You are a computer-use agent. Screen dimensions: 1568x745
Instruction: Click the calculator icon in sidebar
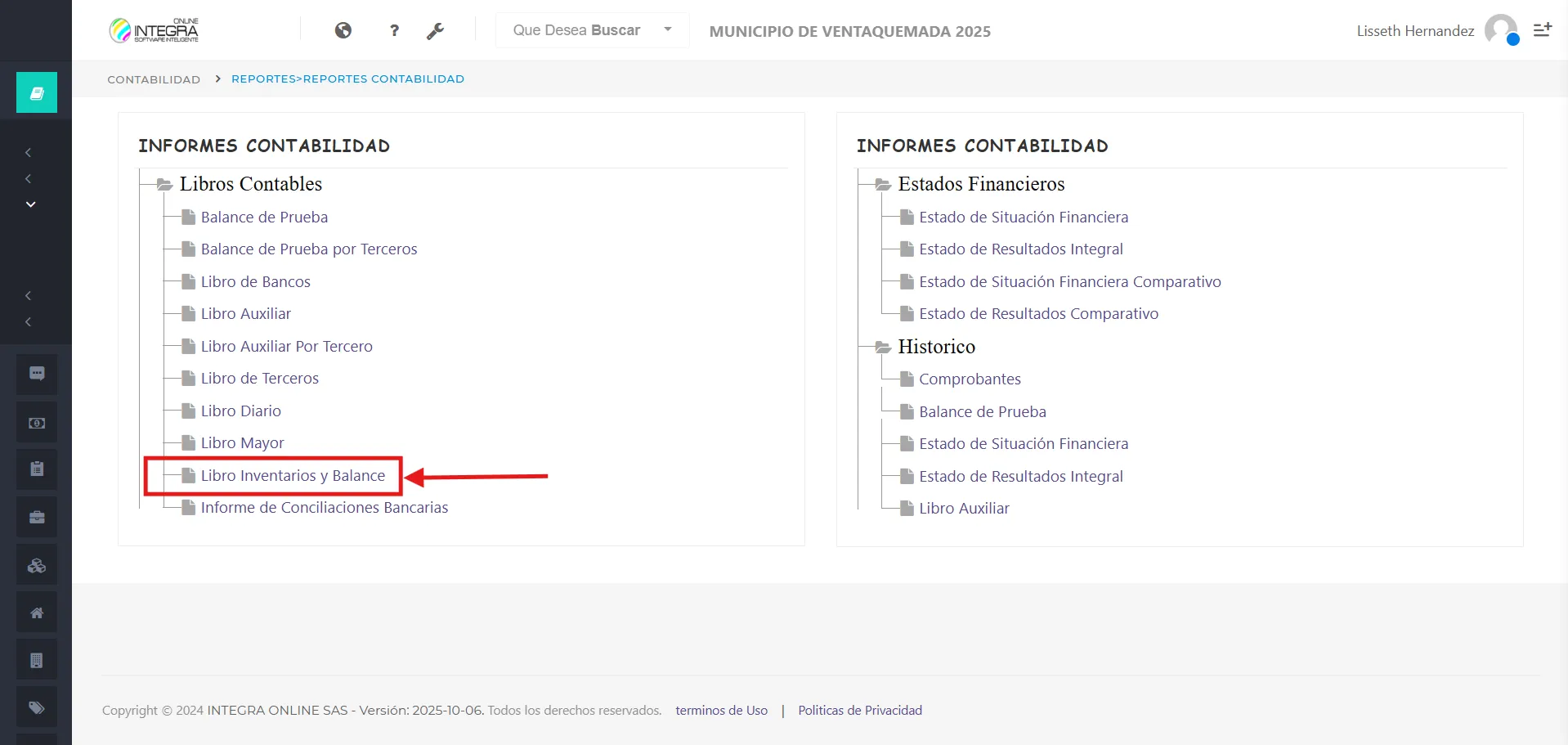pyautogui.click(x=36, y=659)
